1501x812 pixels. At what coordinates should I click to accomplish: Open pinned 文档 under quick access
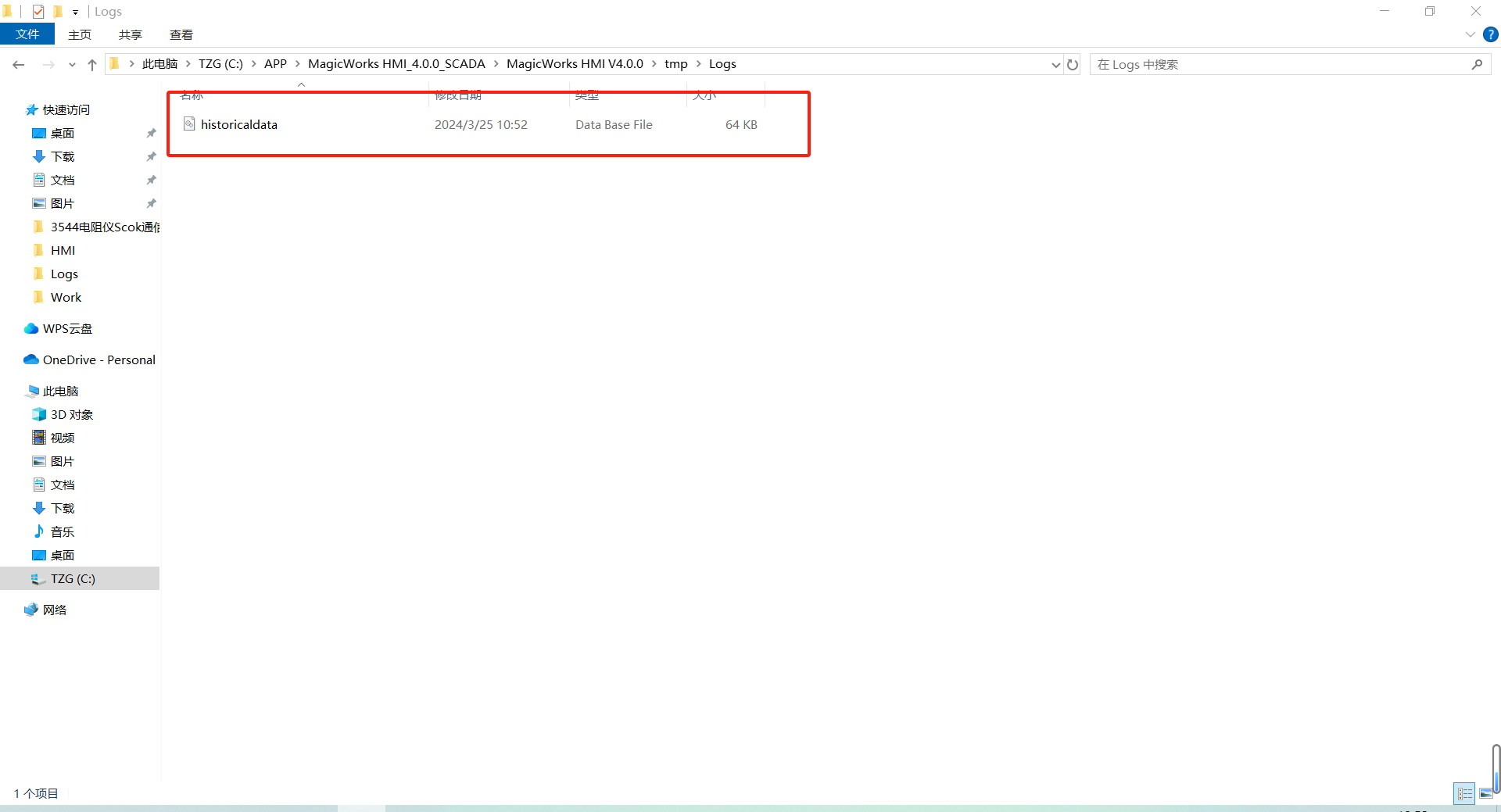pyautogui.click(x=62, y=181)
